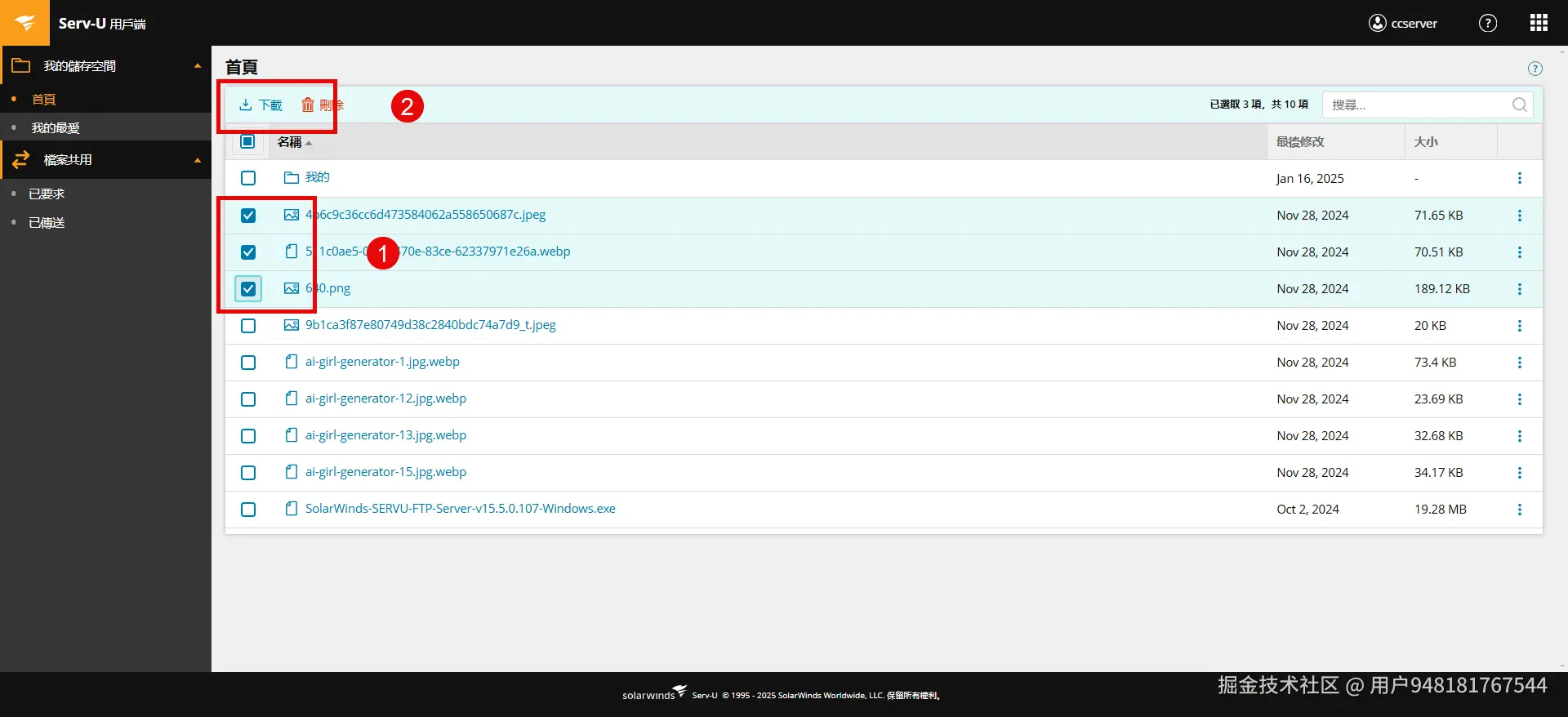
Task: Sort by the 最後修改 column header
Action: pos(1300,142)
